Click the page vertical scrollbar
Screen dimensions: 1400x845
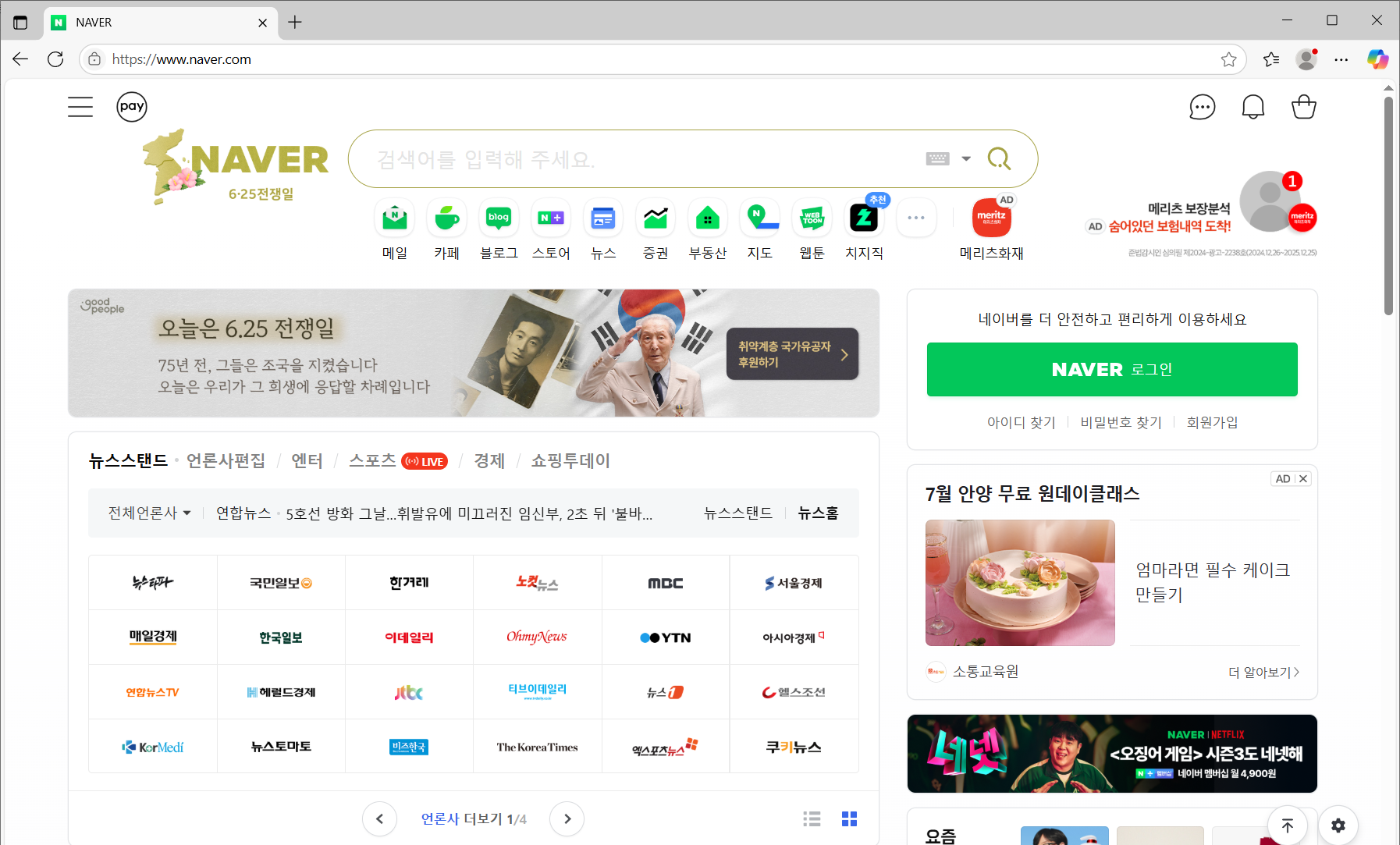pyautogui.click(x=1388, y=205)
